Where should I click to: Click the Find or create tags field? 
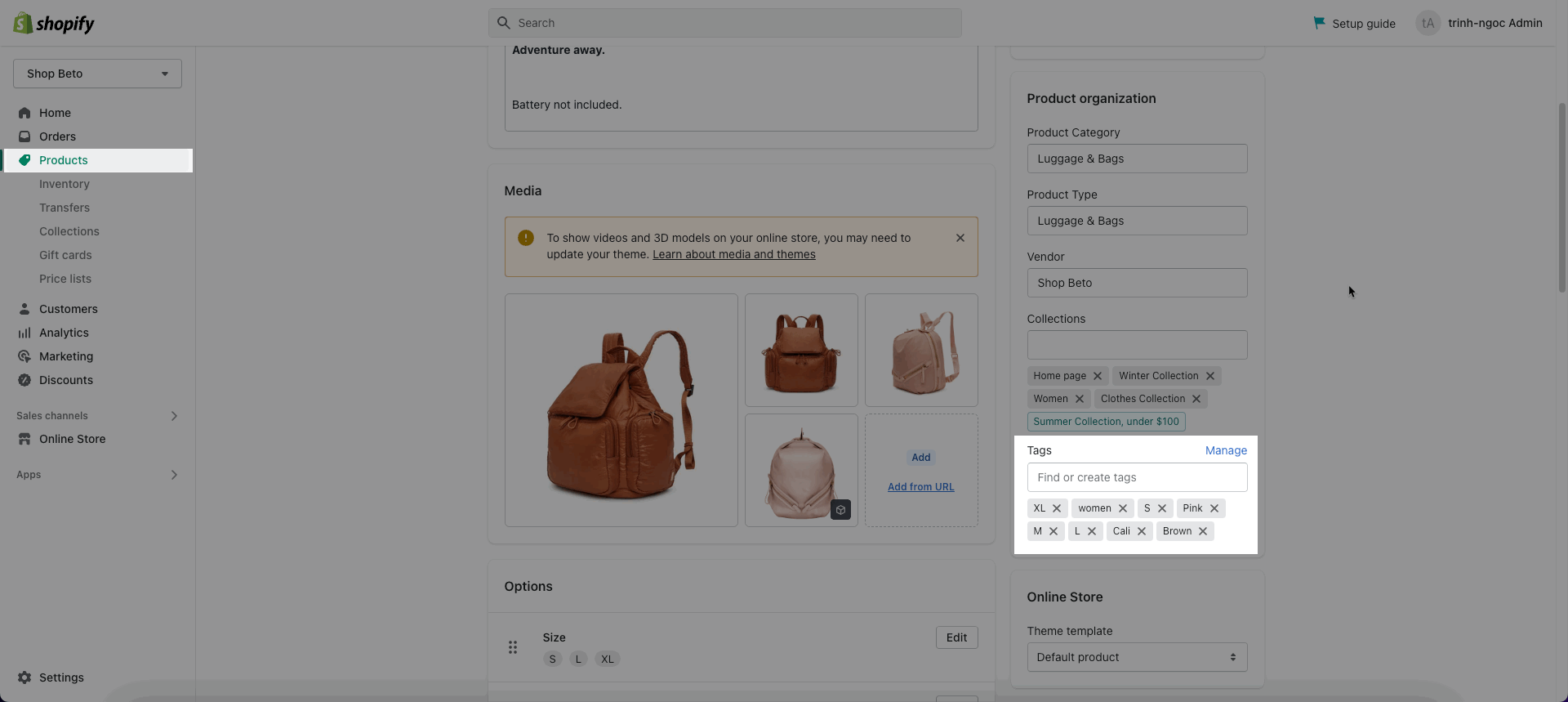point(1137,477)
